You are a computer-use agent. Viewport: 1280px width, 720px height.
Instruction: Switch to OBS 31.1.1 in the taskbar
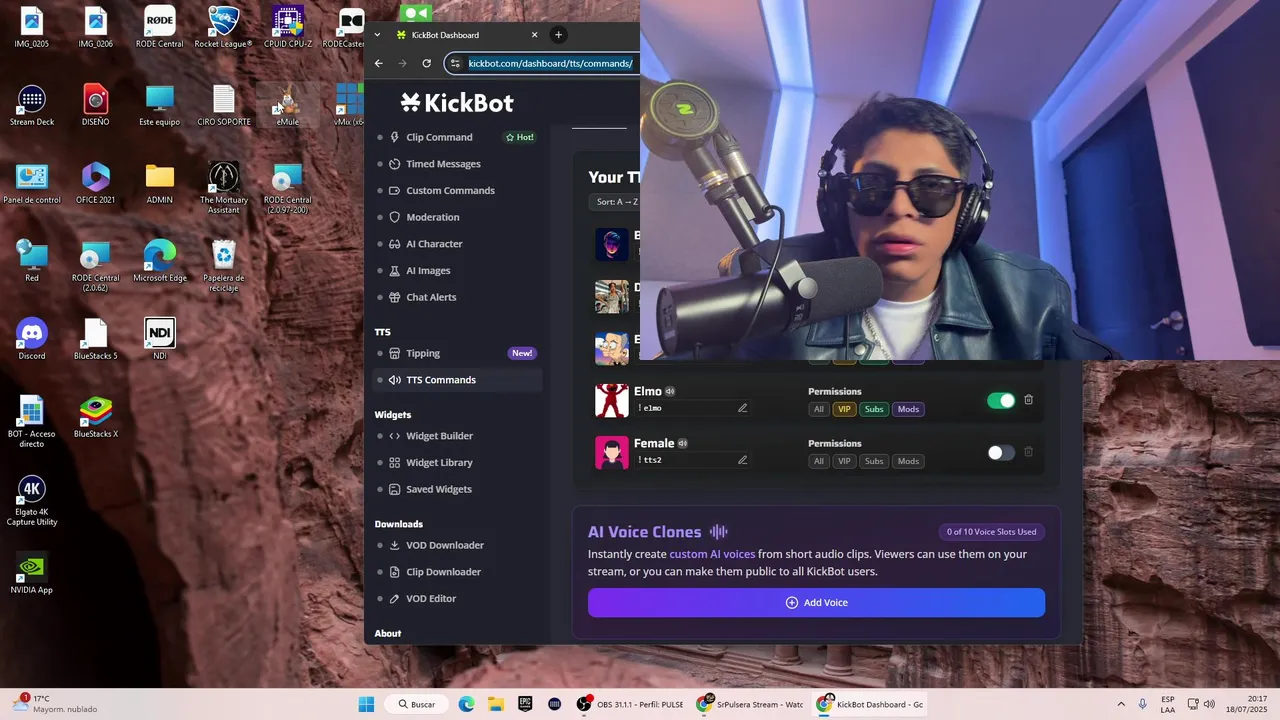630,704
